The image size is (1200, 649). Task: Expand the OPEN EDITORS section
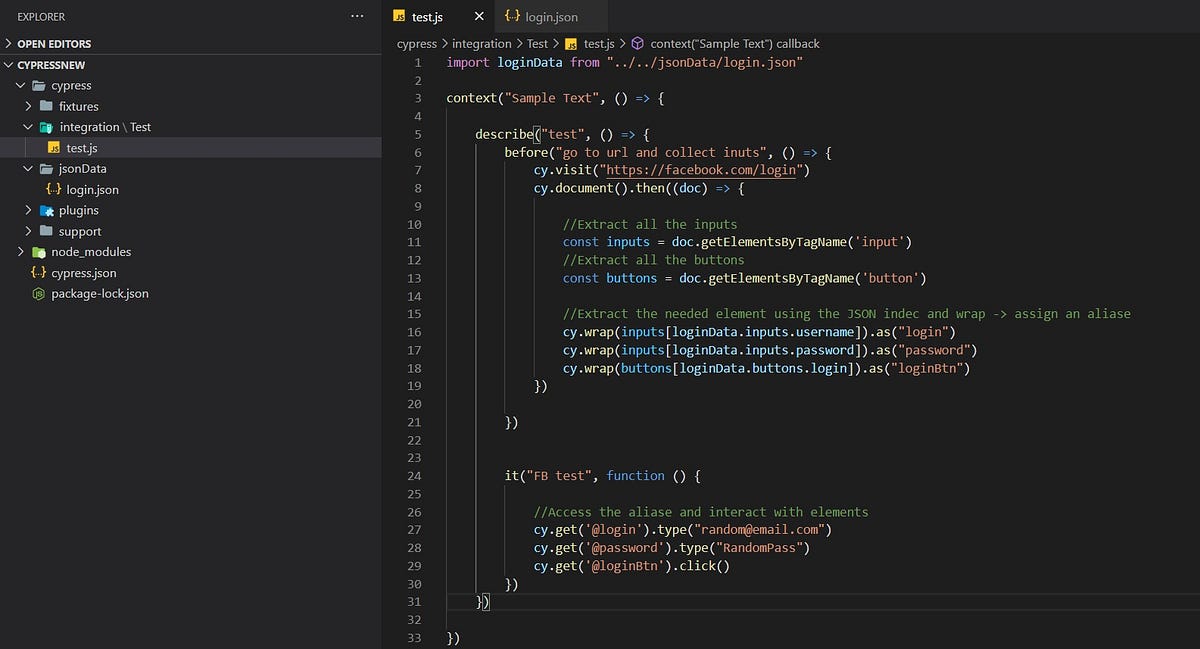click(x=8, y=43)
